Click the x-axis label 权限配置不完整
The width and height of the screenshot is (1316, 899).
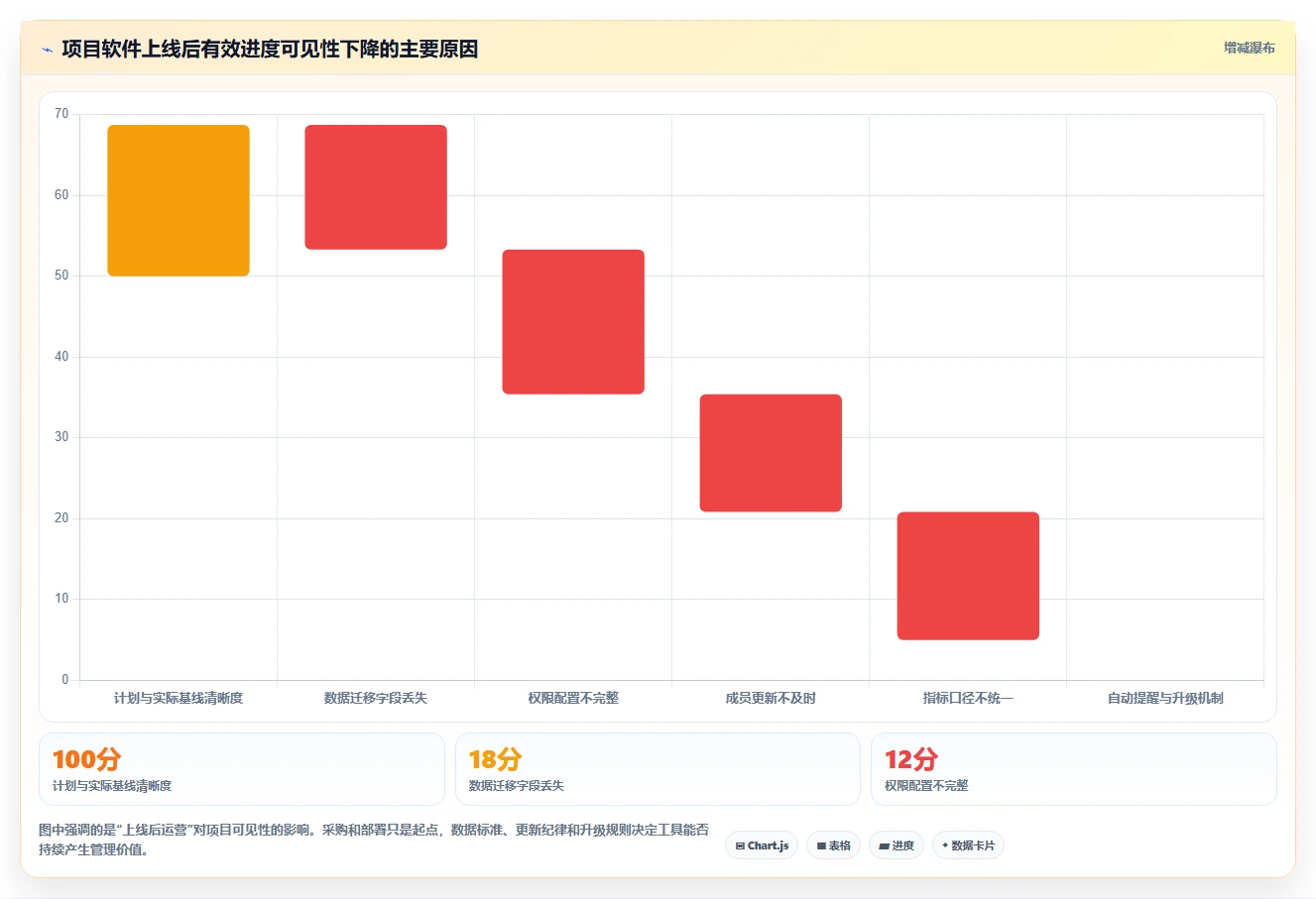573,698
